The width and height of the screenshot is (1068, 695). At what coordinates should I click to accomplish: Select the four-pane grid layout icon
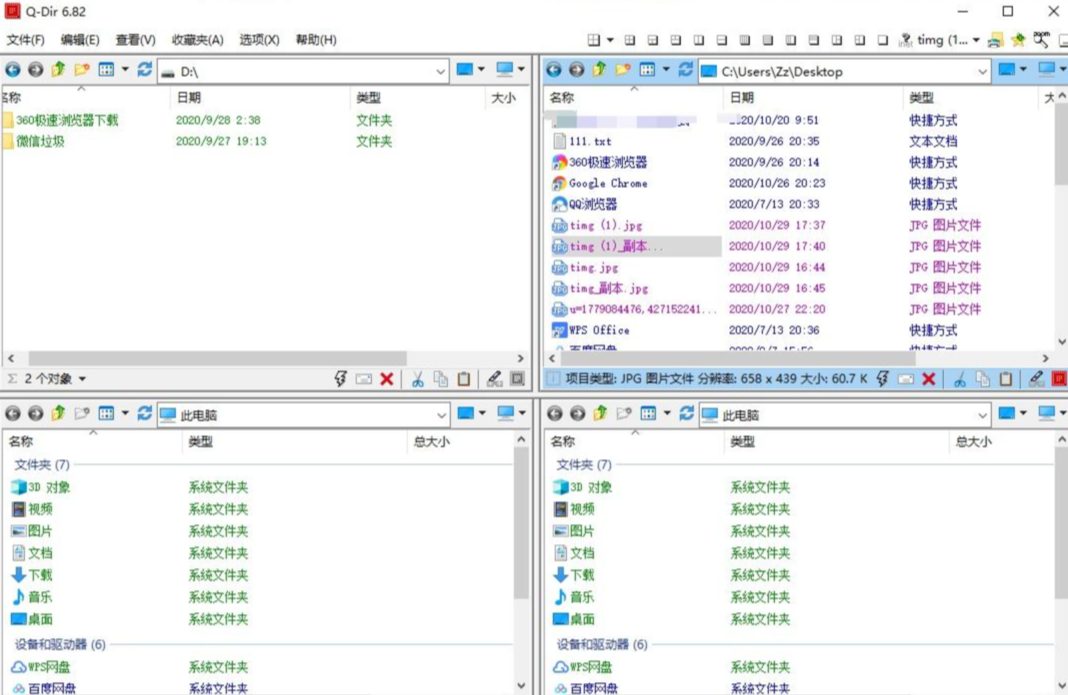tap(594, 40)
